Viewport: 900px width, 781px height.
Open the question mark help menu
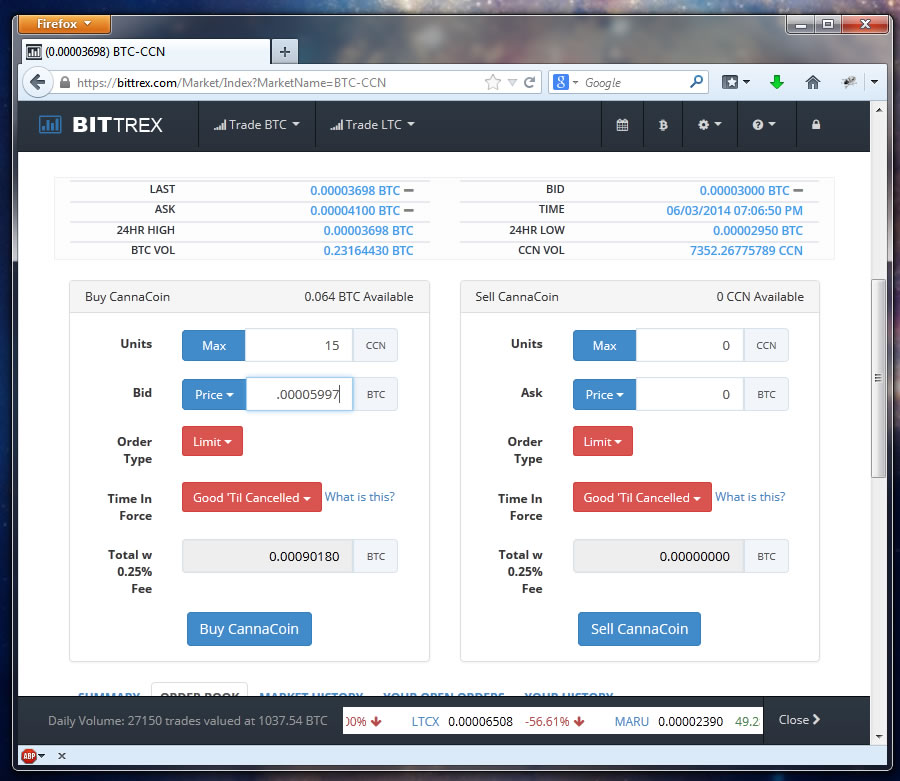[764, 125]
